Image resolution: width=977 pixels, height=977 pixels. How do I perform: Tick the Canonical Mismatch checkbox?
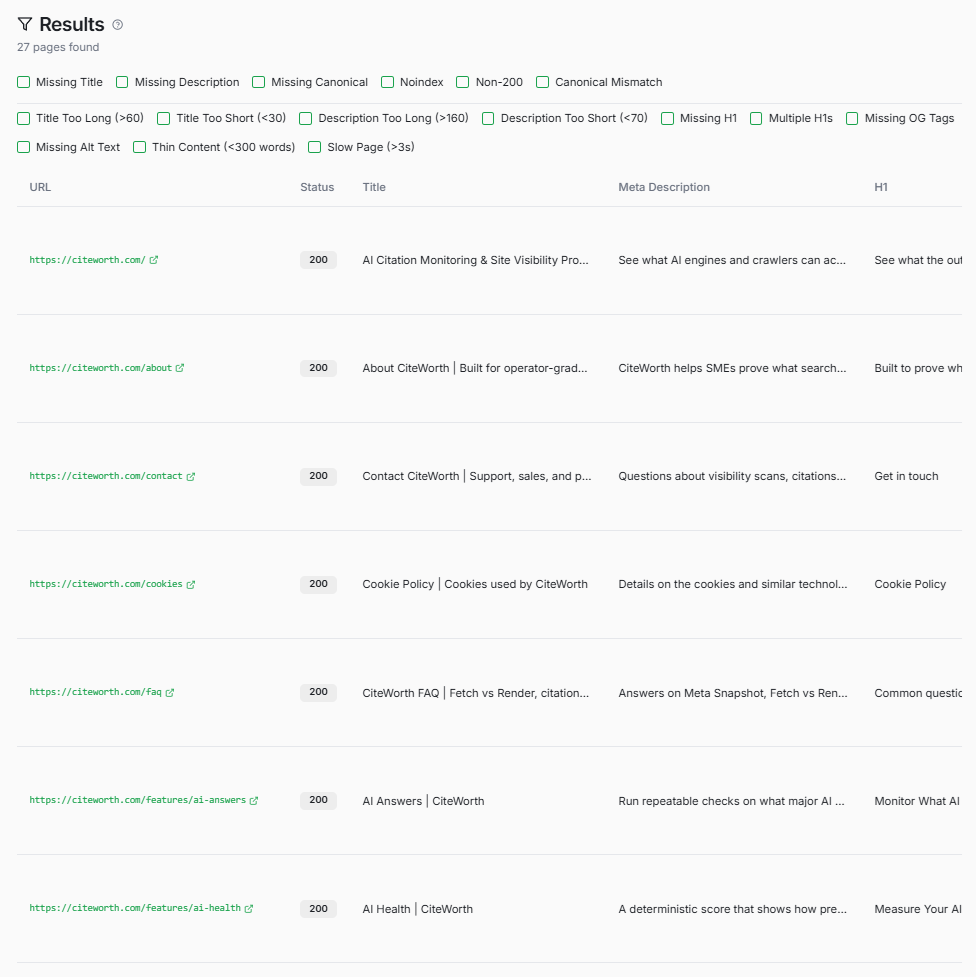[543, 82]
